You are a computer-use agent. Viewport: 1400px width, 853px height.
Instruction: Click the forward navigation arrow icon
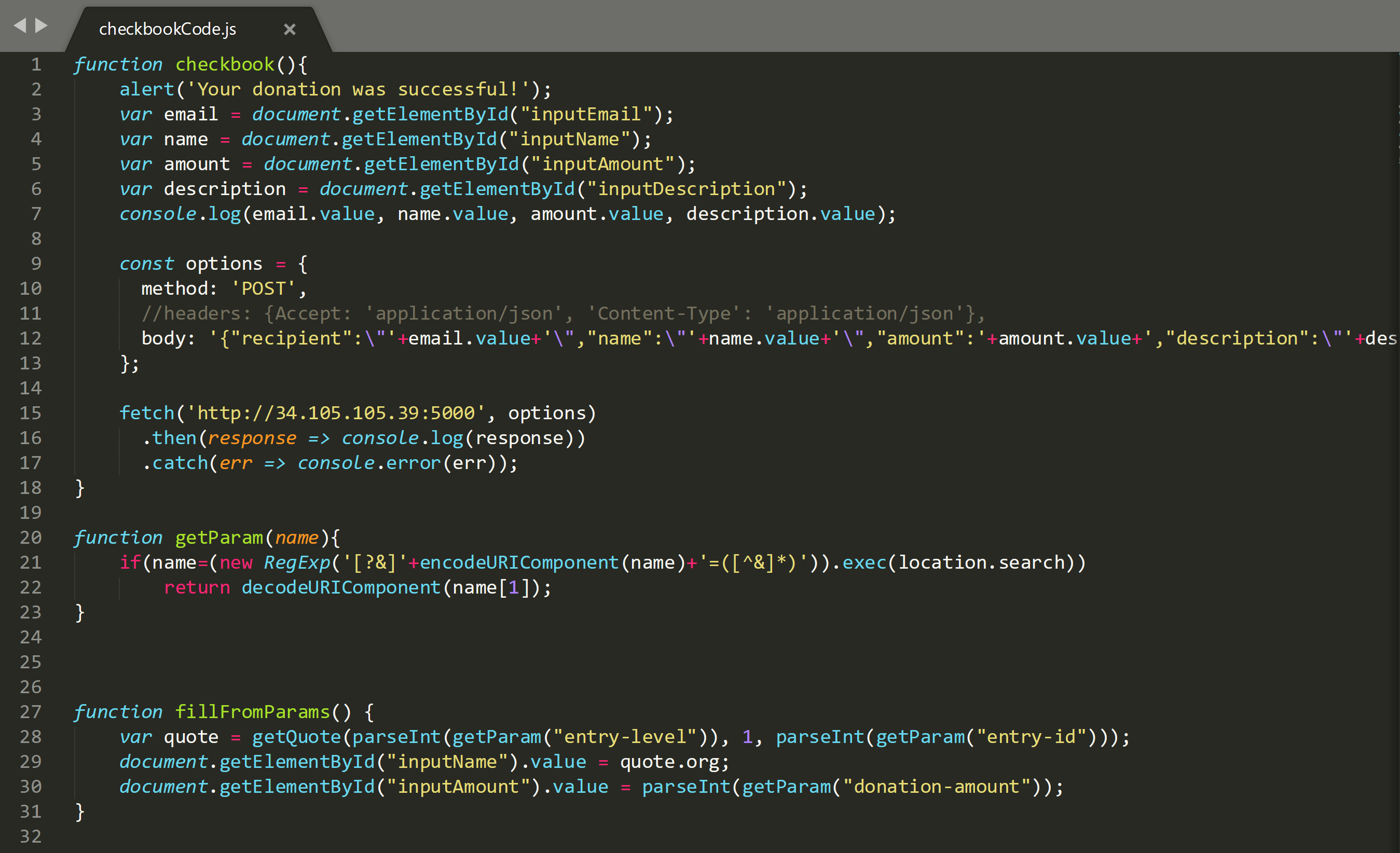pyautogui.click(x=42, y=25)
